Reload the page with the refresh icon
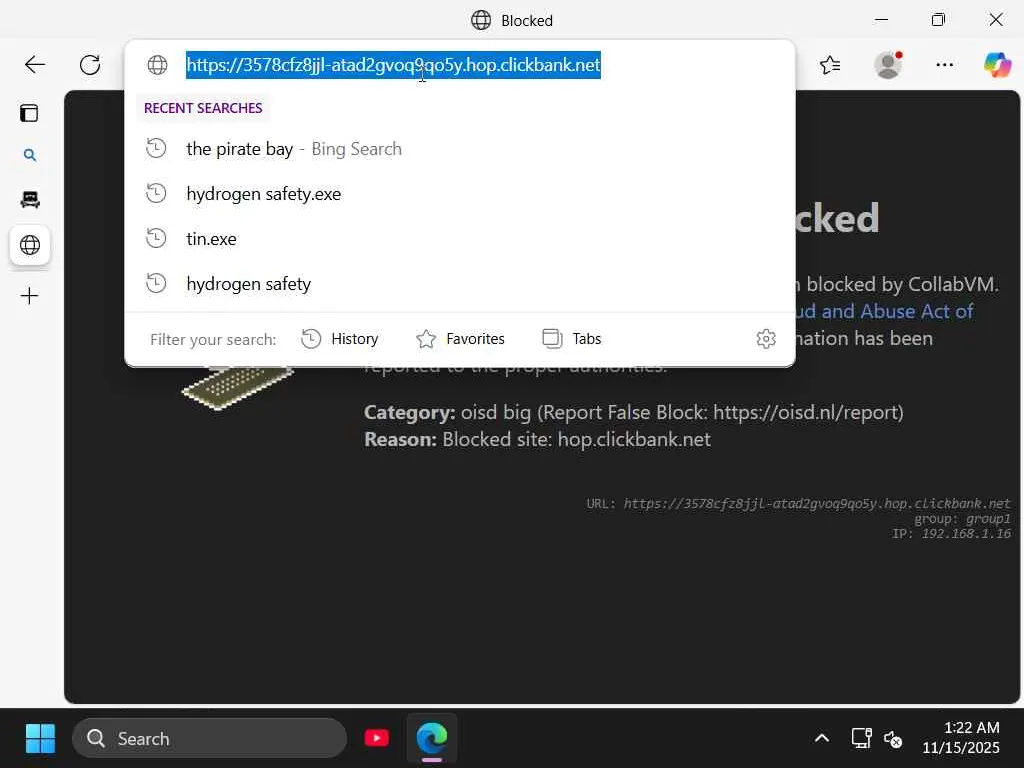 coord(90,65)
